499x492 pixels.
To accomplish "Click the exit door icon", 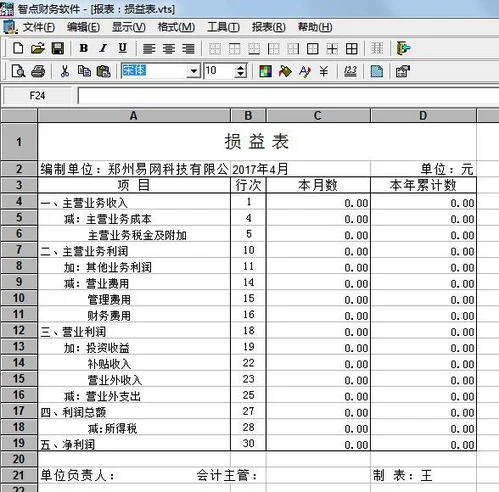I will coord(403,48).
